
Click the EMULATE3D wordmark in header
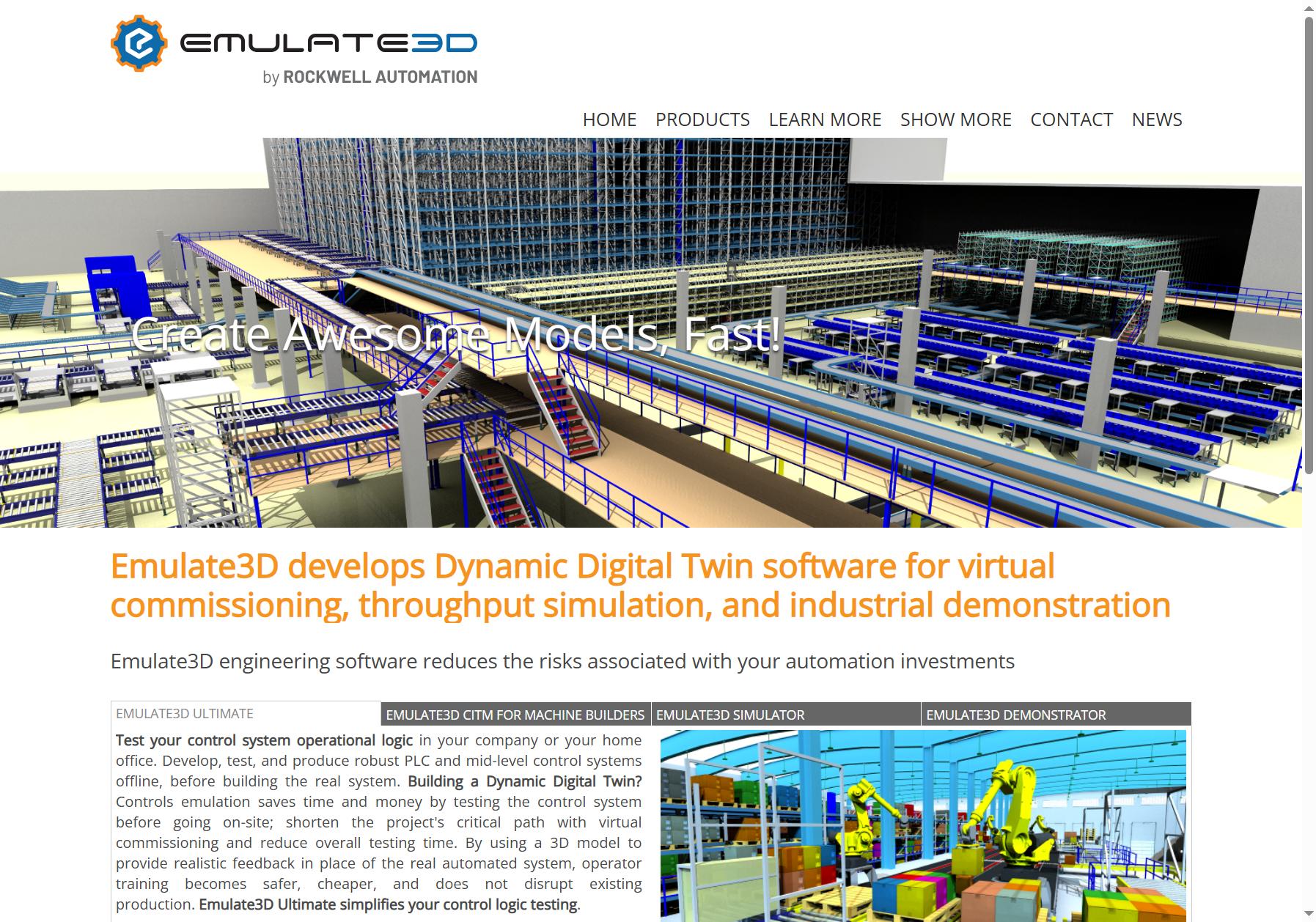coord(328,43)
